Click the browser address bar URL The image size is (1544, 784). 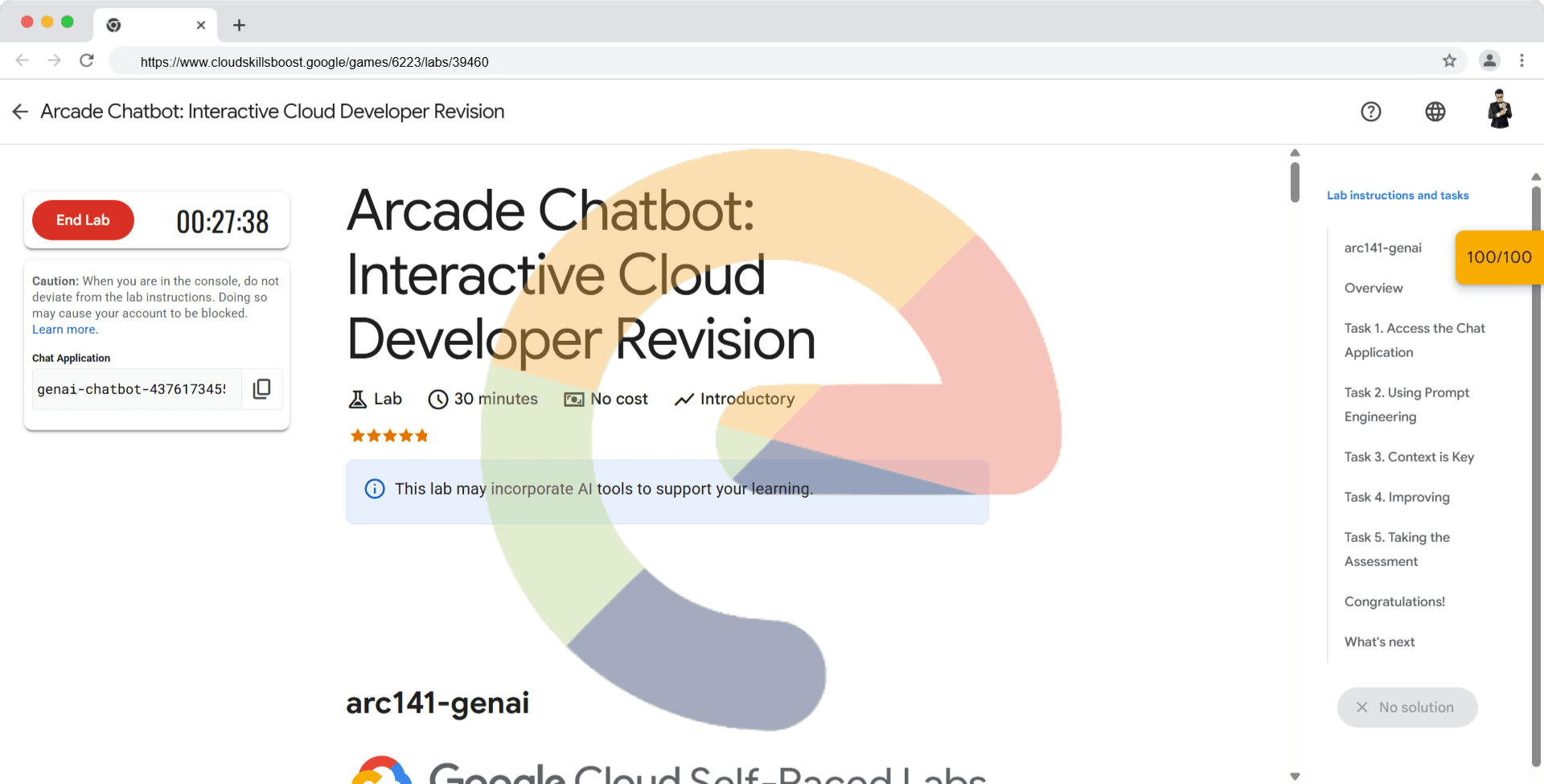click(x=314, y=62)
